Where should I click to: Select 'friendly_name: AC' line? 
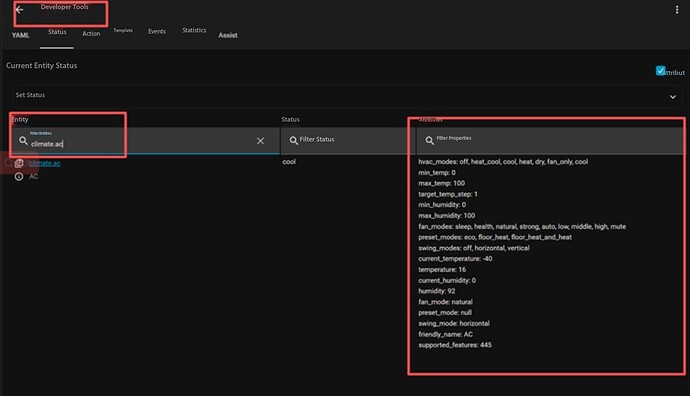445,334
